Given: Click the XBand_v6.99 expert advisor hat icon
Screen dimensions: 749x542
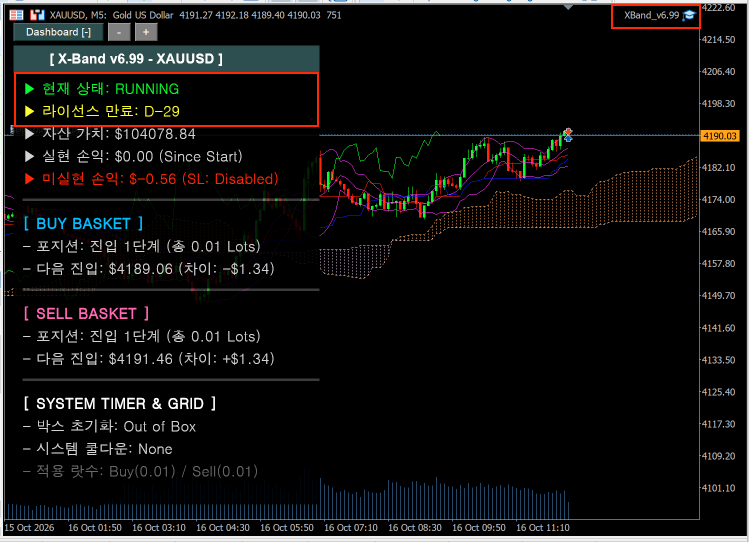Looking at the screenshot, I should coord(688,16).
